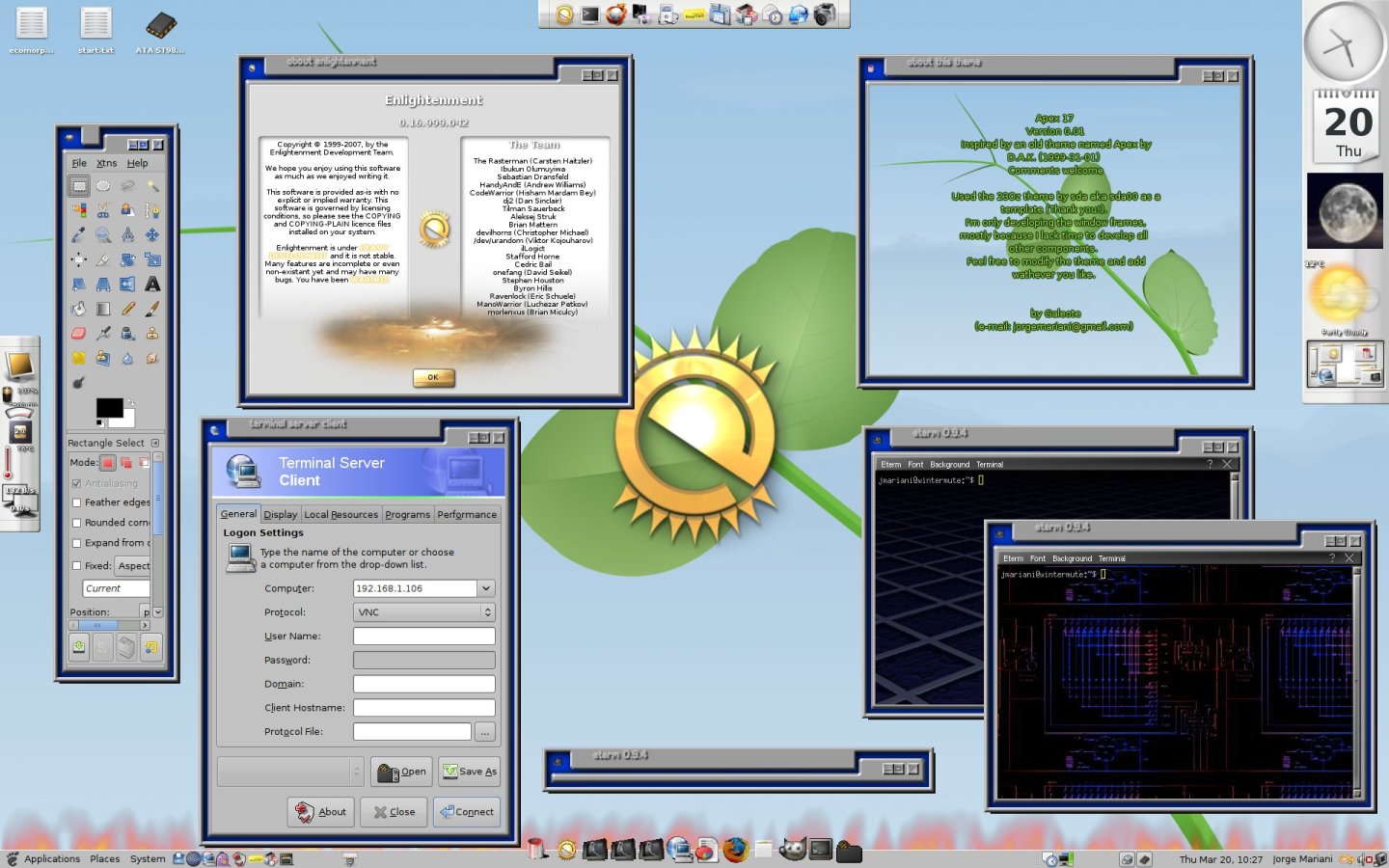Screen dimensions: 1389x868
Task: Click the horizontal scrollbar in the tool options
Action: point(109,625)
